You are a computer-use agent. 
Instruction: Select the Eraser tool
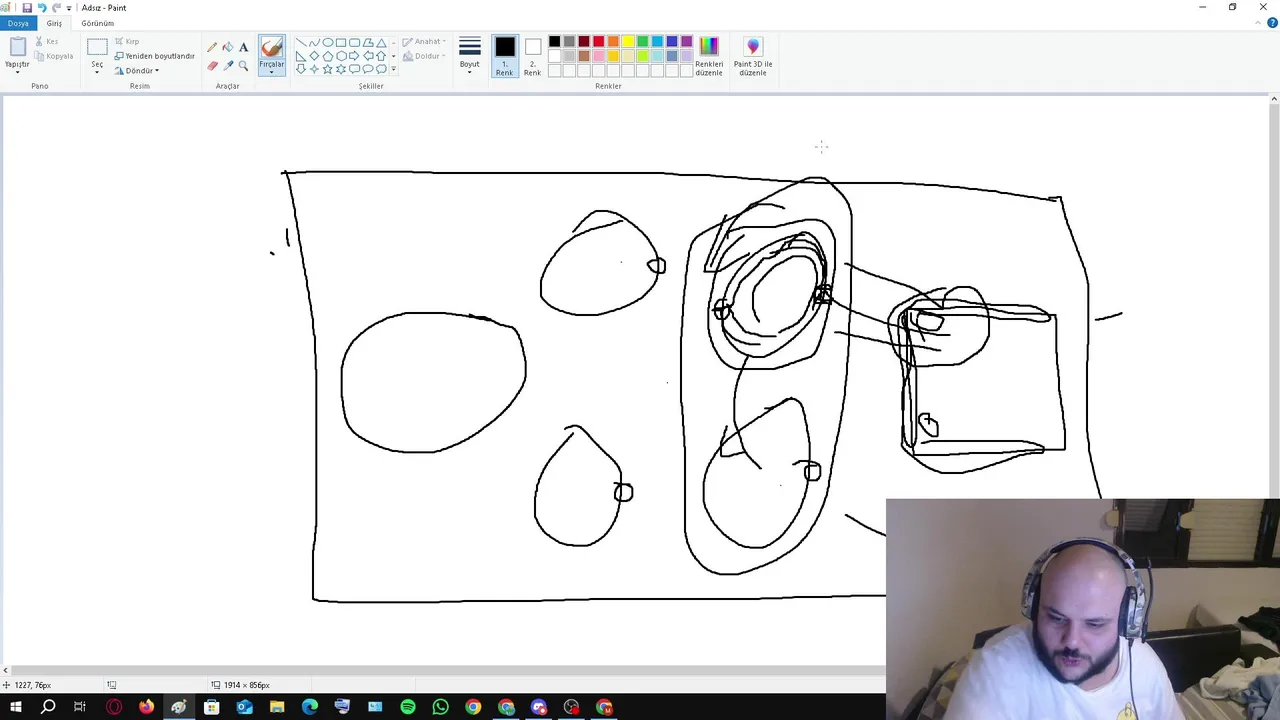212,65
